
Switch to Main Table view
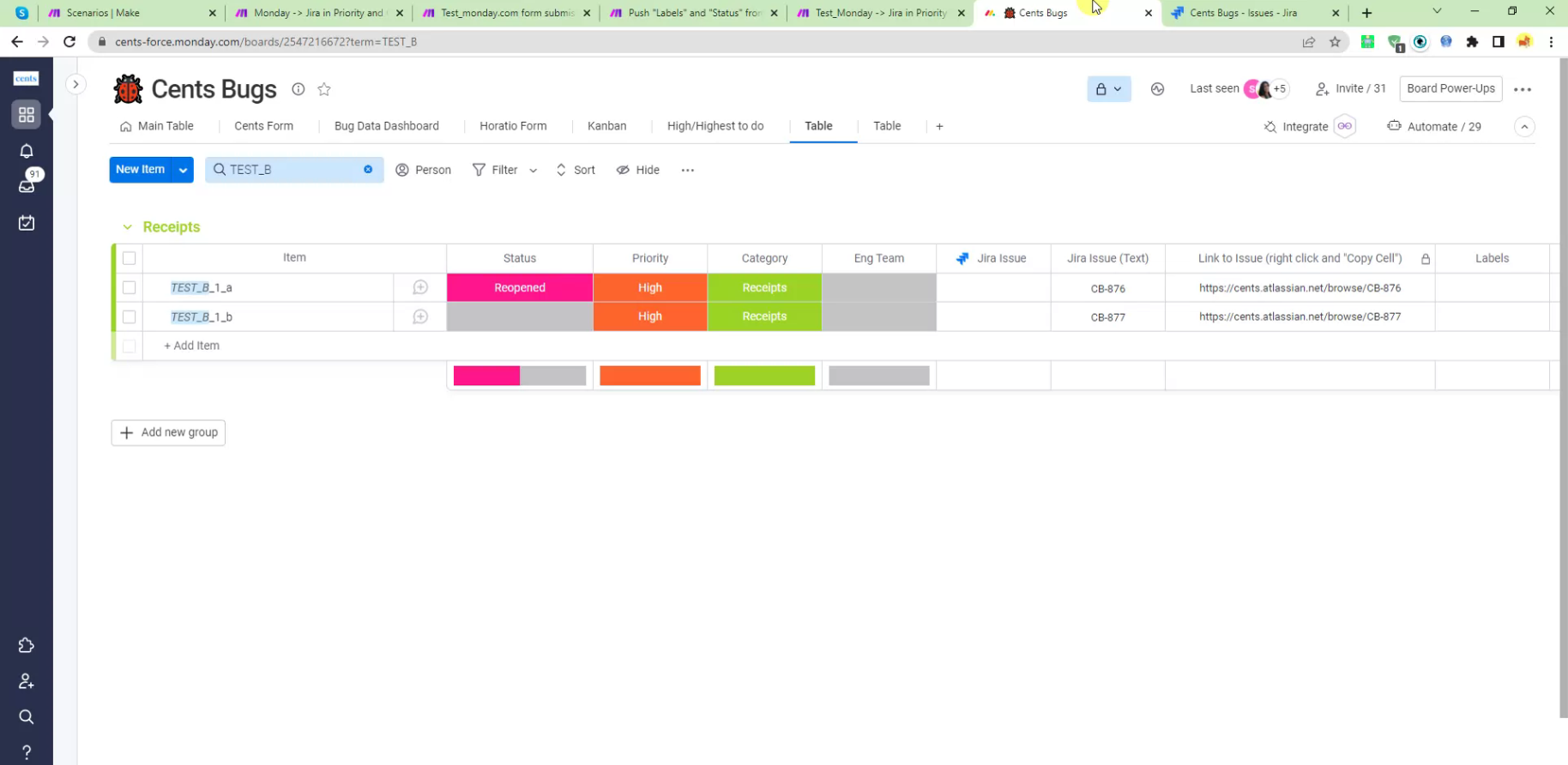pos(157,126)
